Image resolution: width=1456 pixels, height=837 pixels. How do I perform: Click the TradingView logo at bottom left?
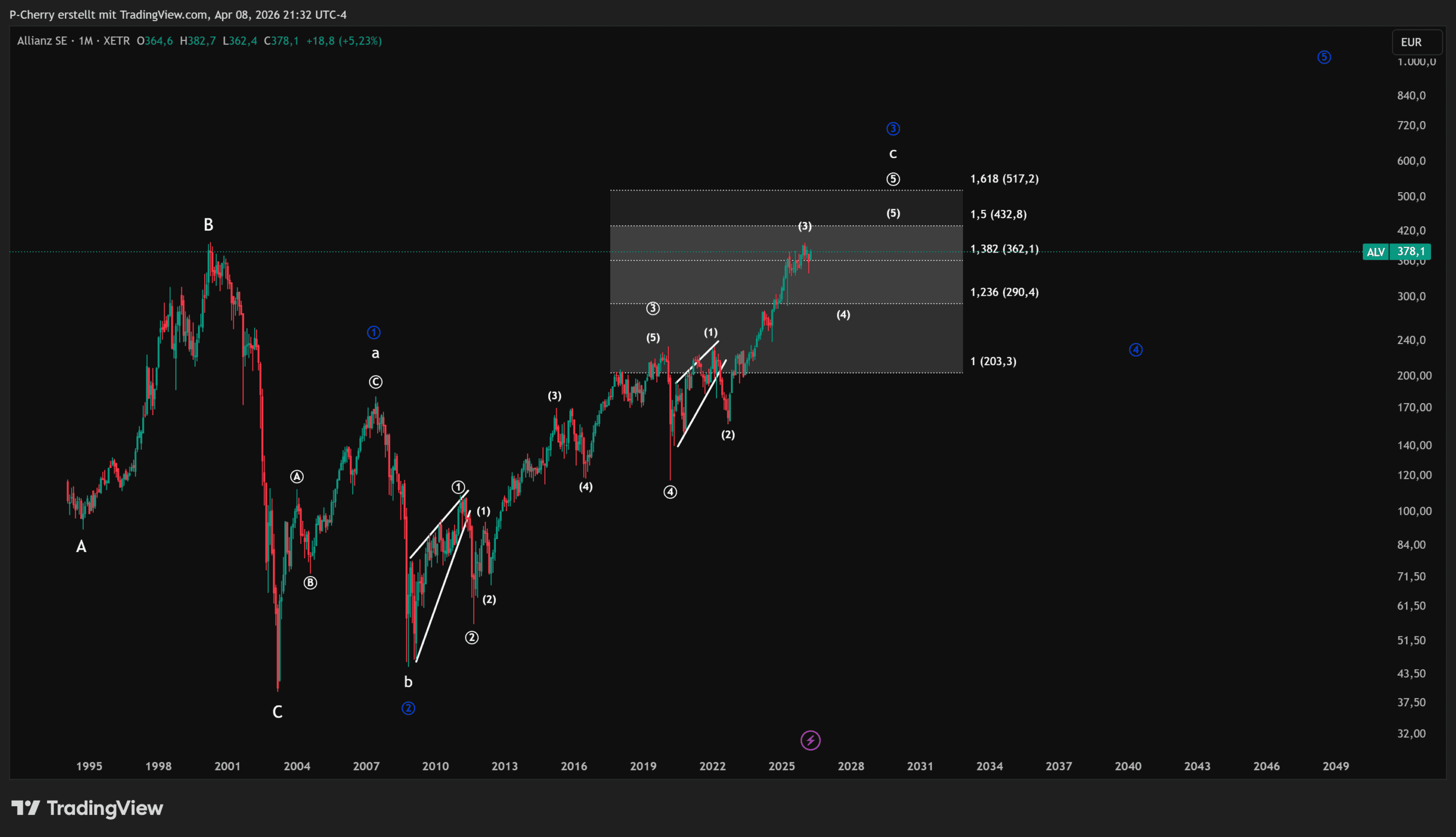tap(88, 808)
